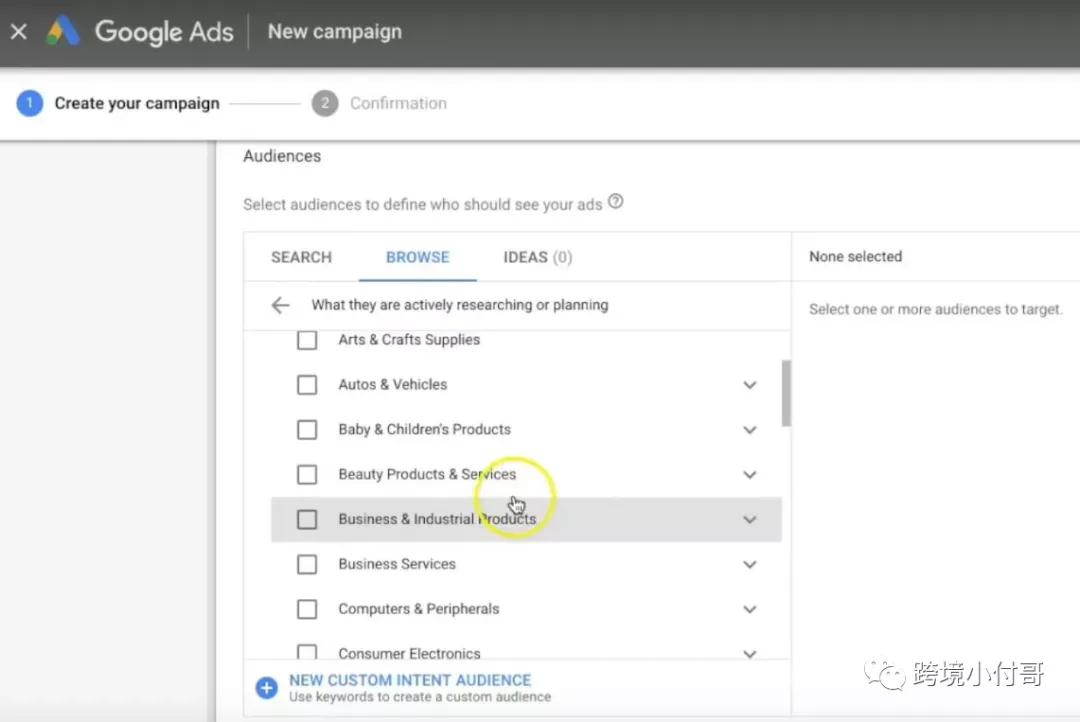Switch to the SEARCH tab
1080x722 pixels.
click(302, 257)
